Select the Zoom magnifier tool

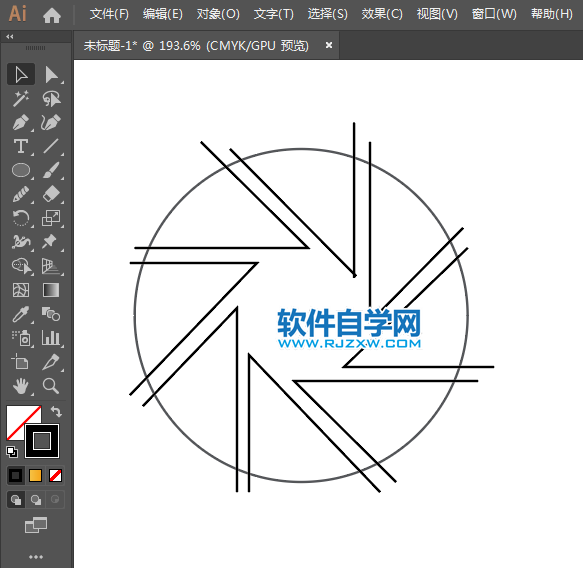51,386
